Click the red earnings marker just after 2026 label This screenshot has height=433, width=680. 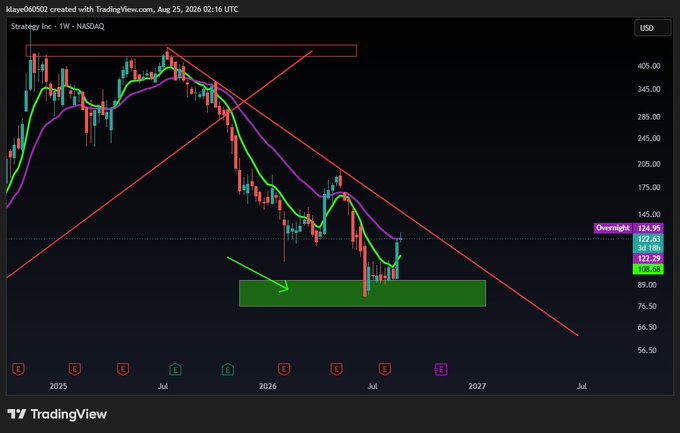point(284,369)
